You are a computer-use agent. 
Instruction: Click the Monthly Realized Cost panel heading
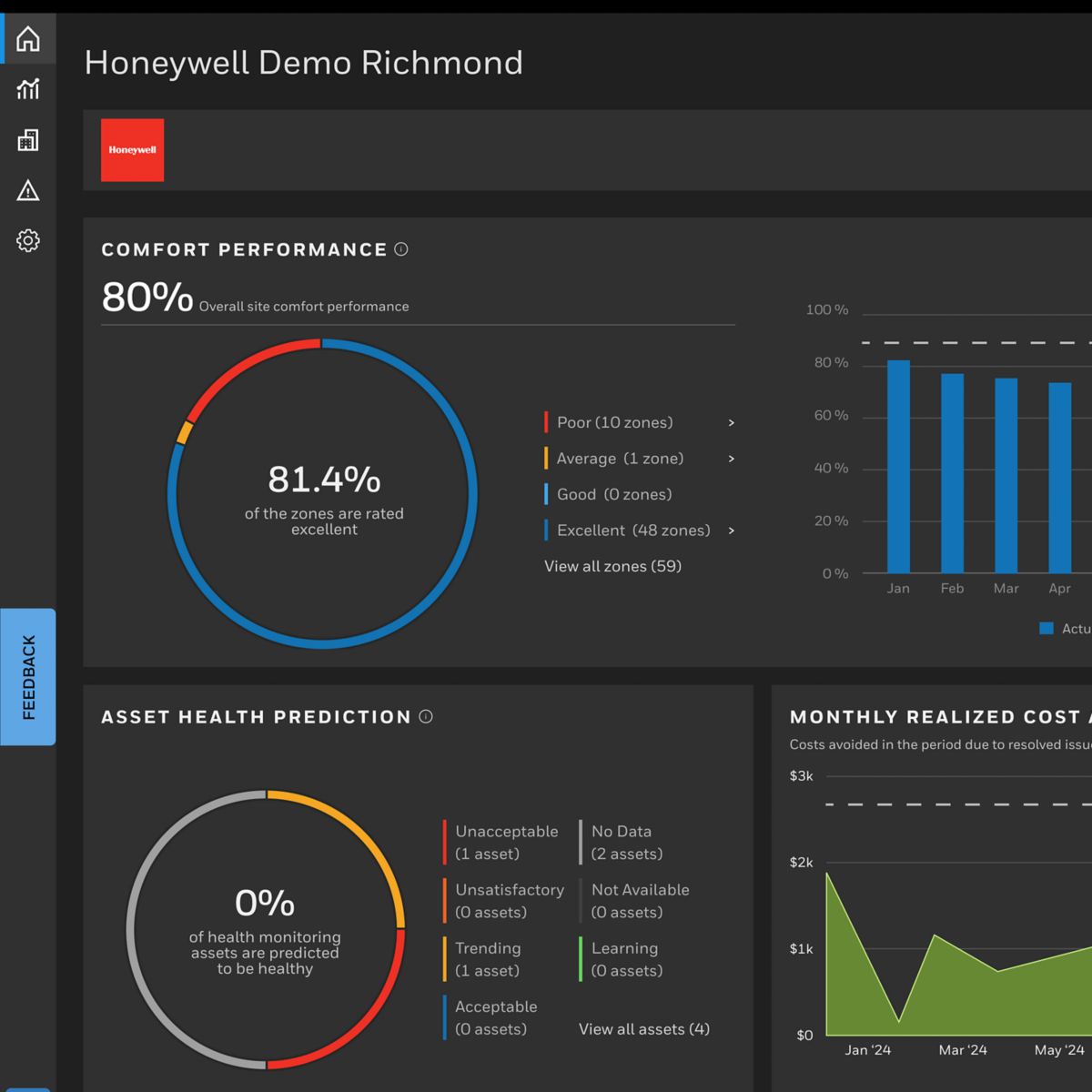pyautogui.click(x=941, y=717)
